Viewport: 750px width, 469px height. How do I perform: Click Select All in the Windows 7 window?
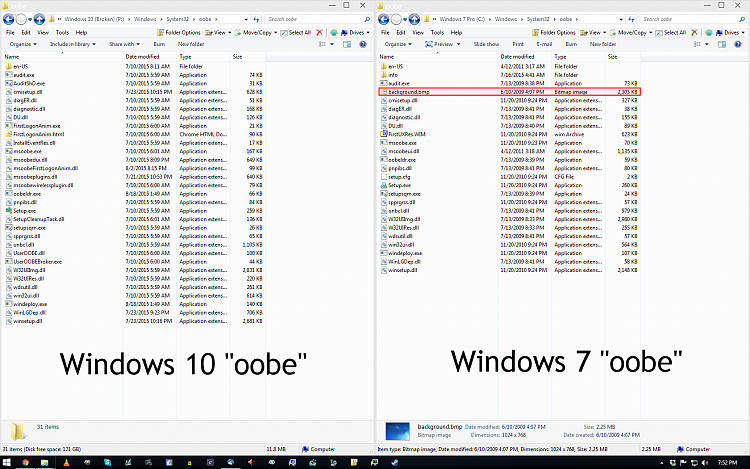pyautogui.click(x=671, y=33)
